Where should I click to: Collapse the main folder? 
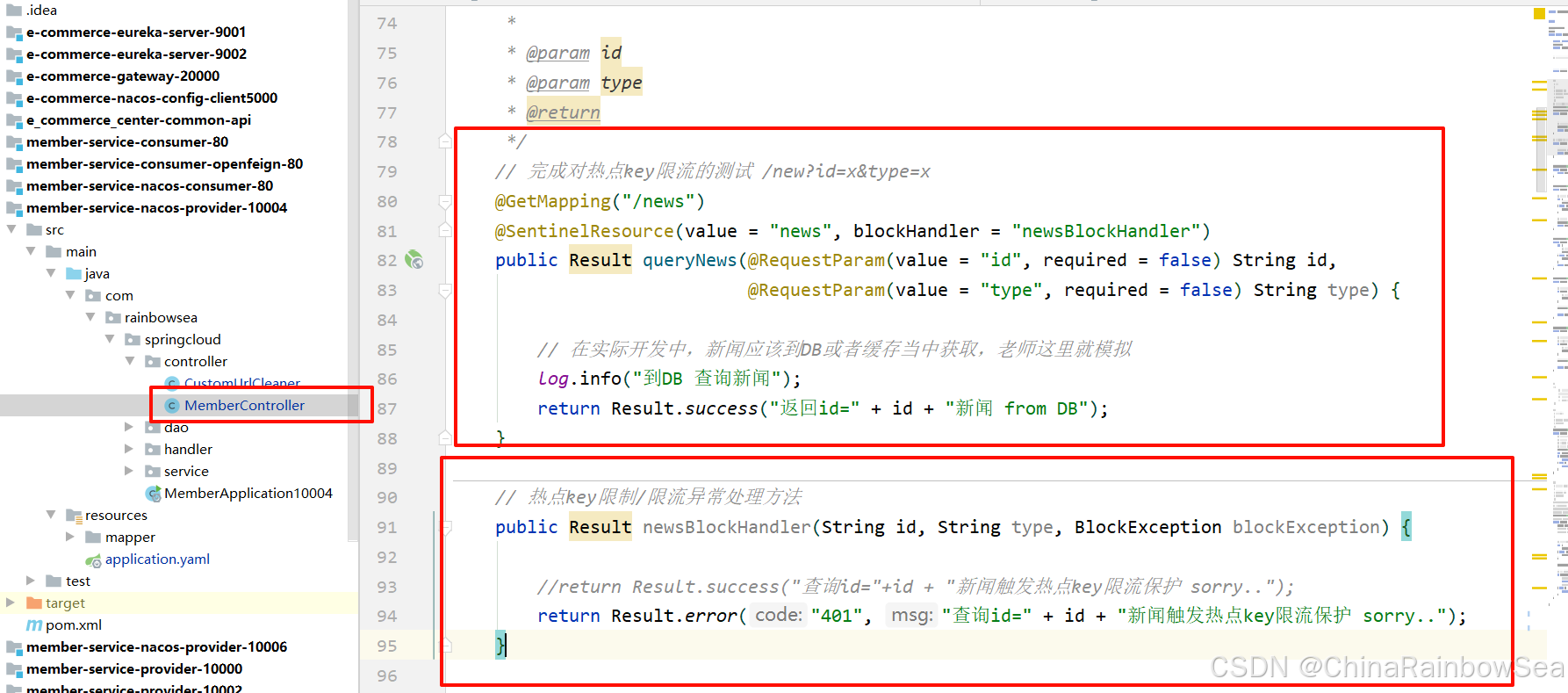[31, 251]
